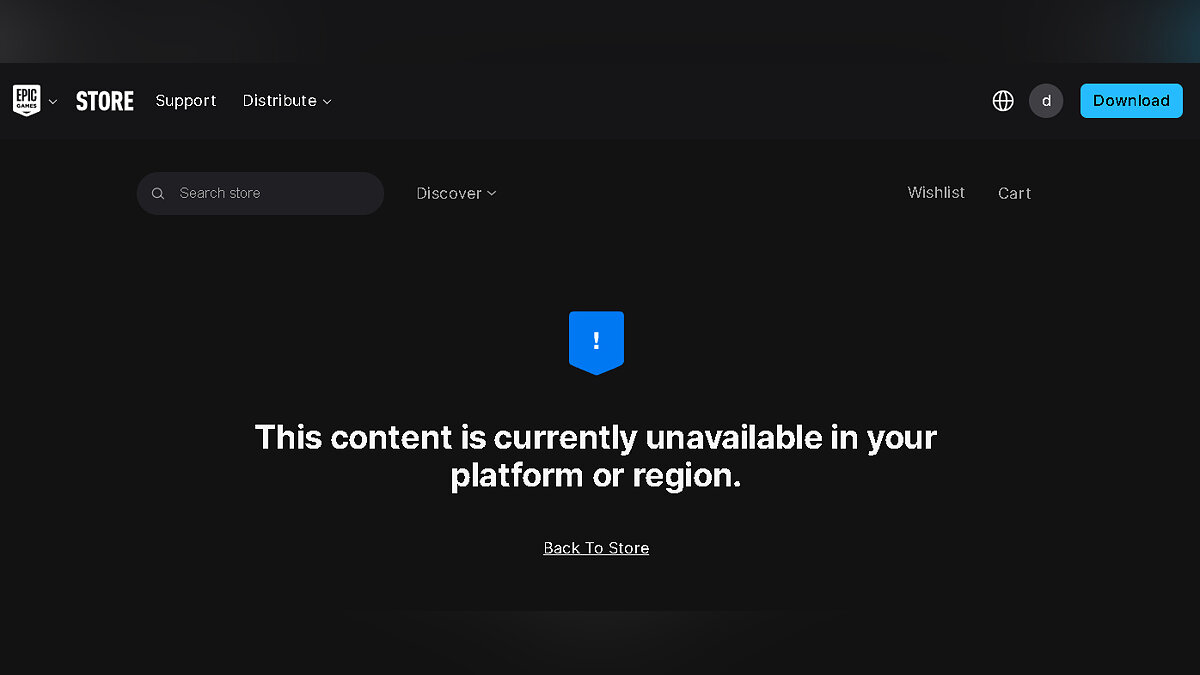1200x675 pixels.
Task: Follow the Back To Store link
Action: 596,548
